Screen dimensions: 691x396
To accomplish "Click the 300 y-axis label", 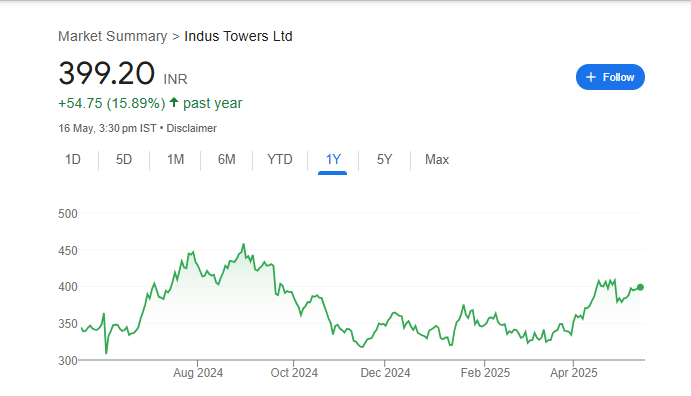I will click(x=68, y=361).
